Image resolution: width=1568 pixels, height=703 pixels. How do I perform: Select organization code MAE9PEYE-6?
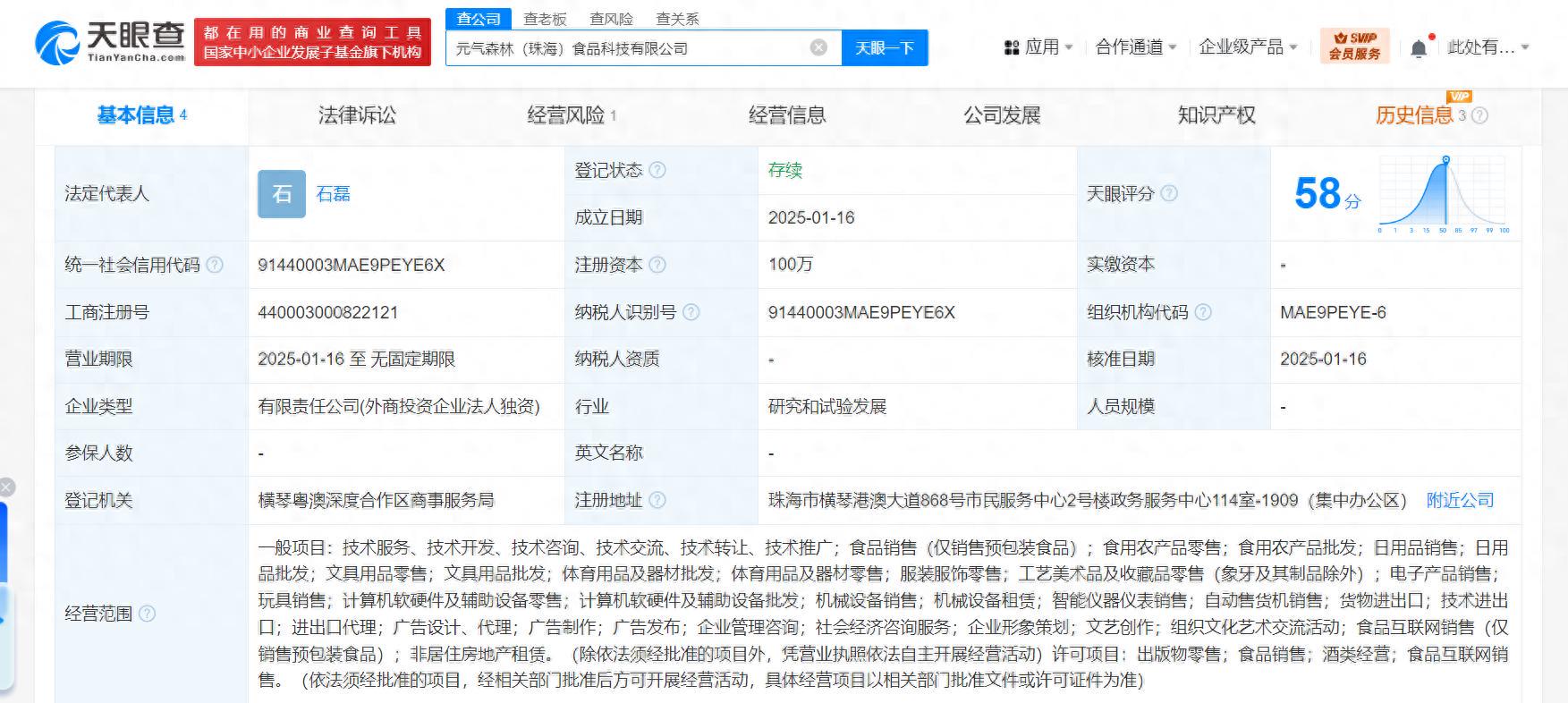[x=1333, y=312]
